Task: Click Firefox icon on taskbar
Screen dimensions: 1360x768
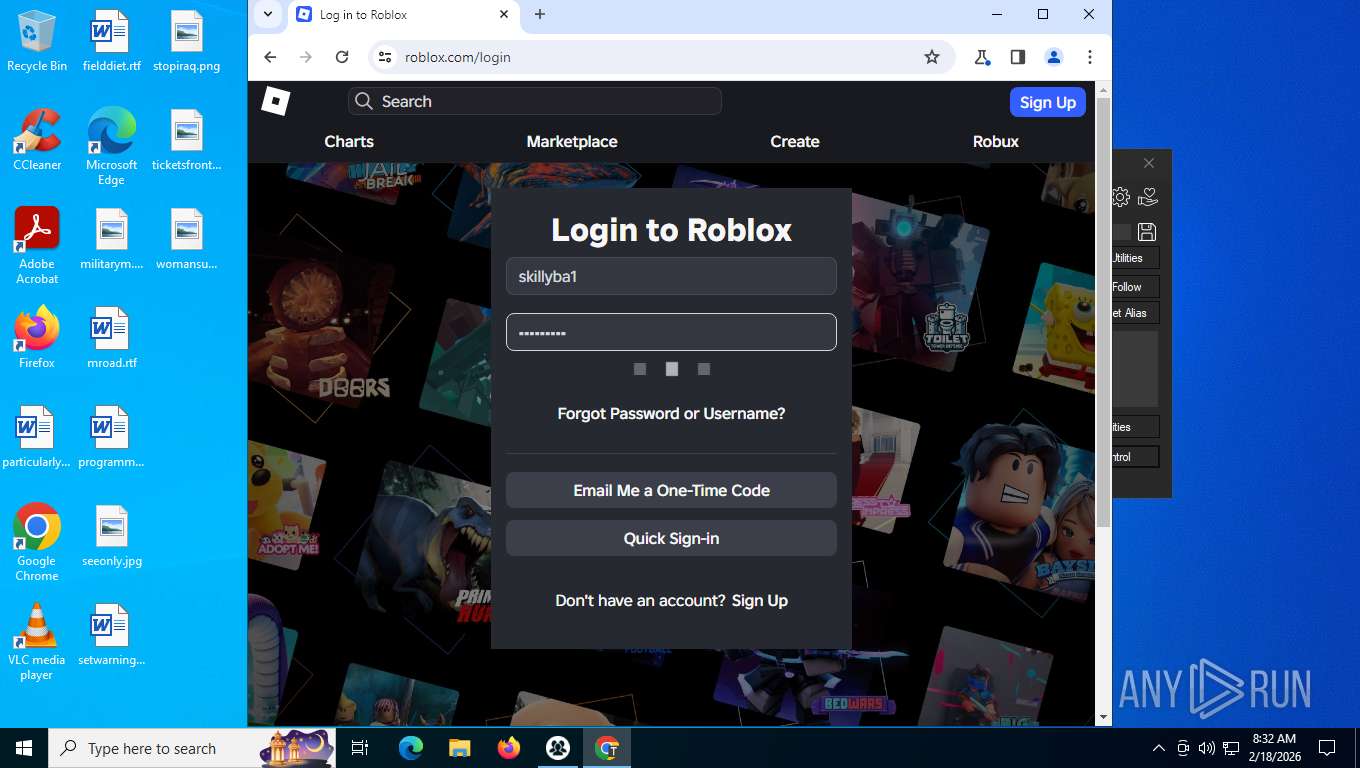Action: [509, 748]
